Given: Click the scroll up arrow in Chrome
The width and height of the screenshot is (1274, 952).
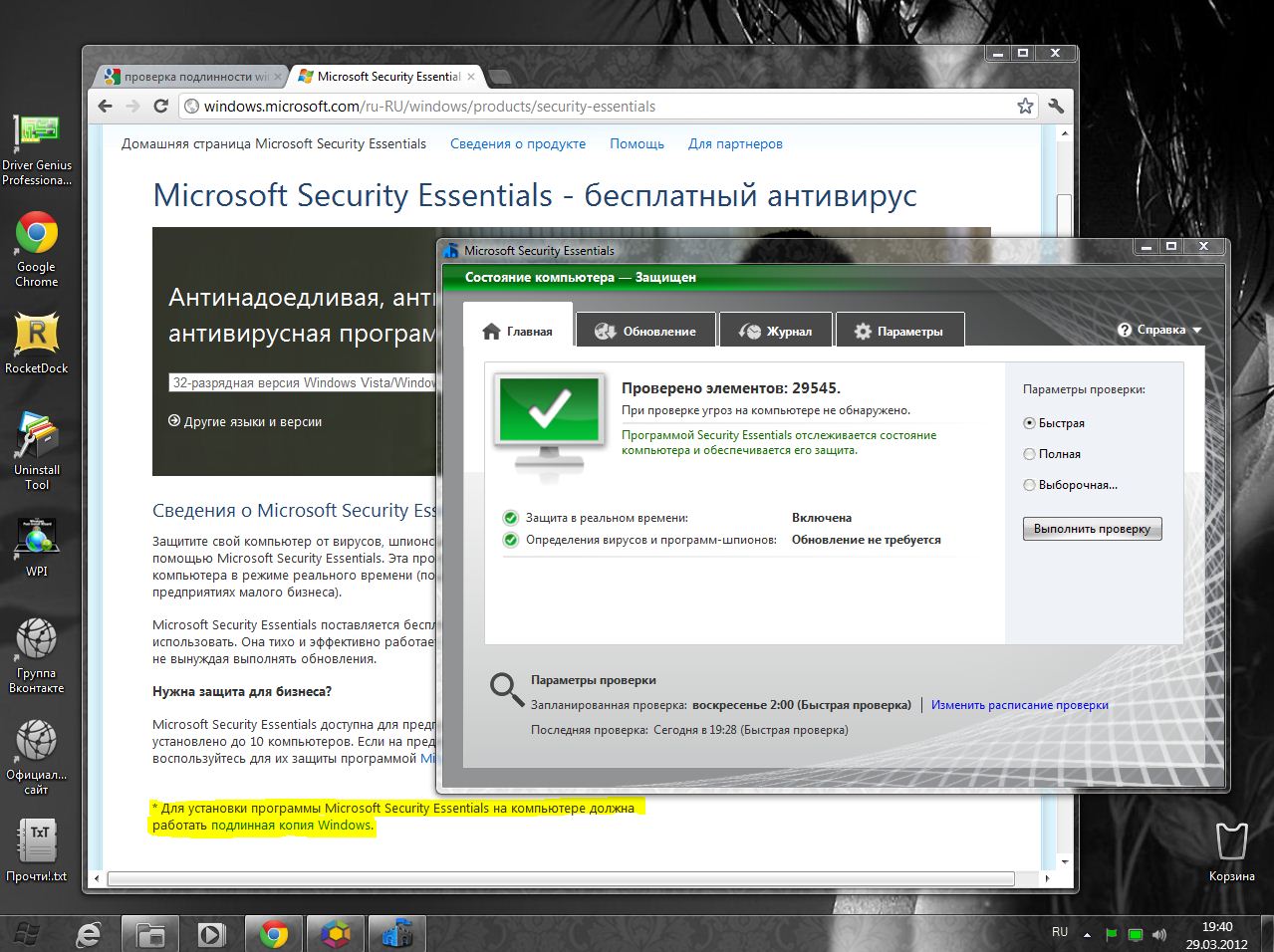Looking at the screenshot, I should click(1064, 133).
